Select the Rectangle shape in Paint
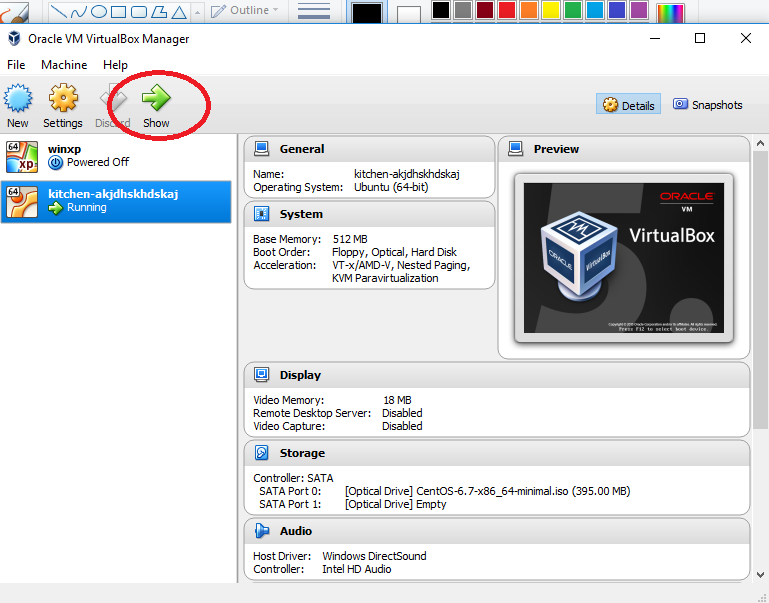Viewport: 769px width, 603px height. click(118, 12)
